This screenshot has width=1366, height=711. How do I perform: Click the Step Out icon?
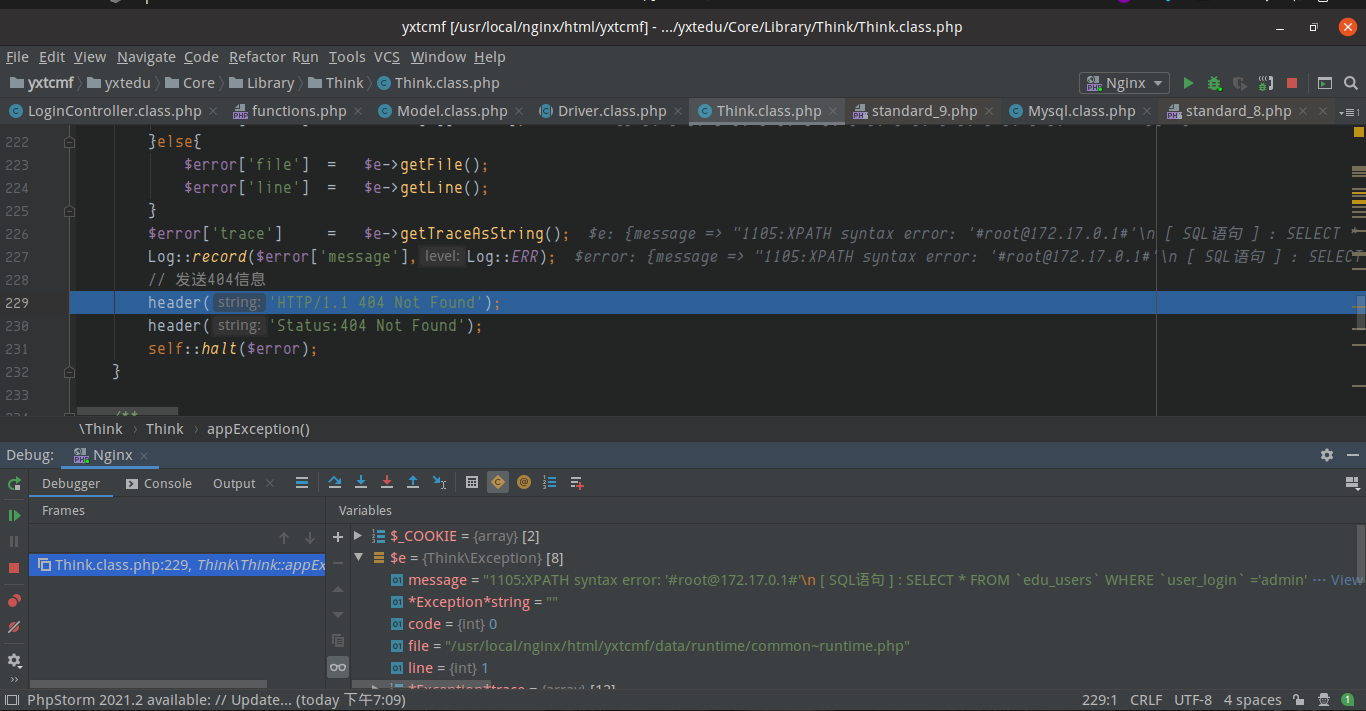(413, 483)
